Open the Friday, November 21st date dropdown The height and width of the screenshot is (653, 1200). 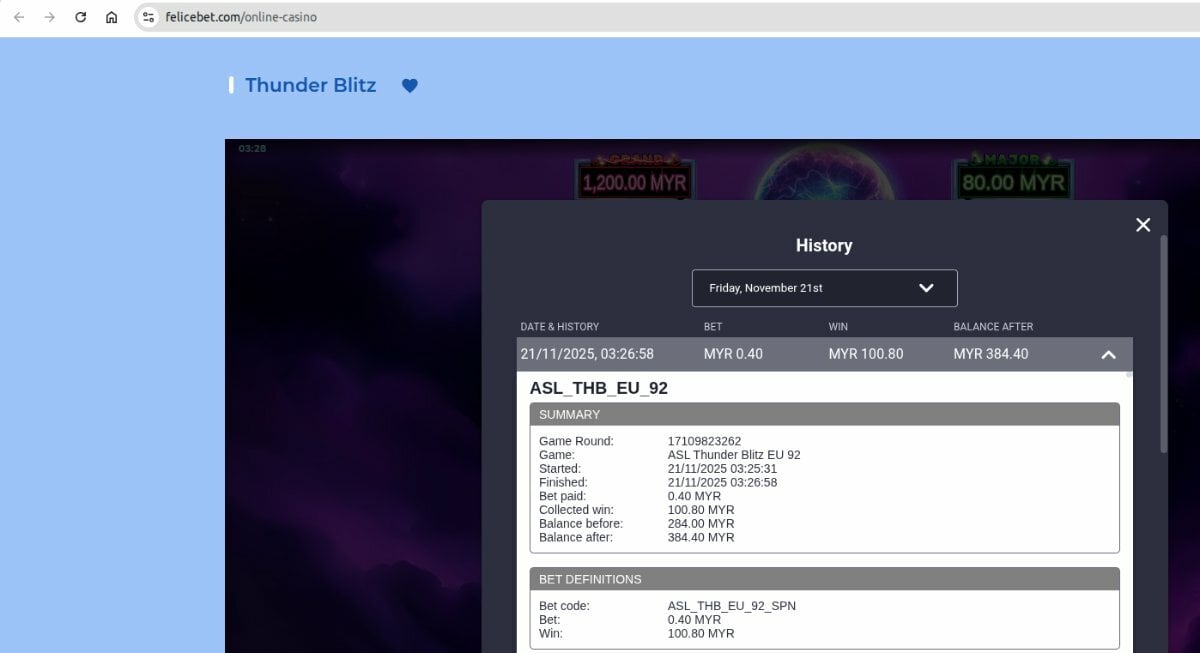click(x=824, y=288)
